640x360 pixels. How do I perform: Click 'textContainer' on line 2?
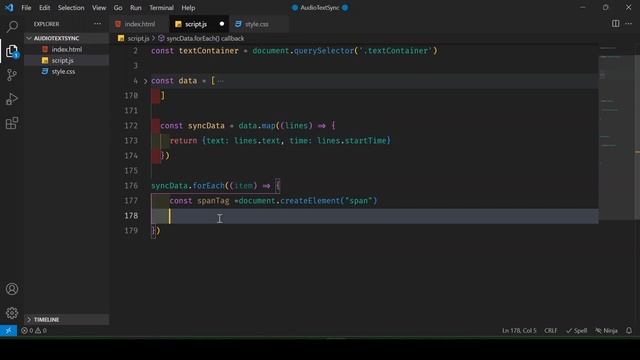click(x=209, y=51)
